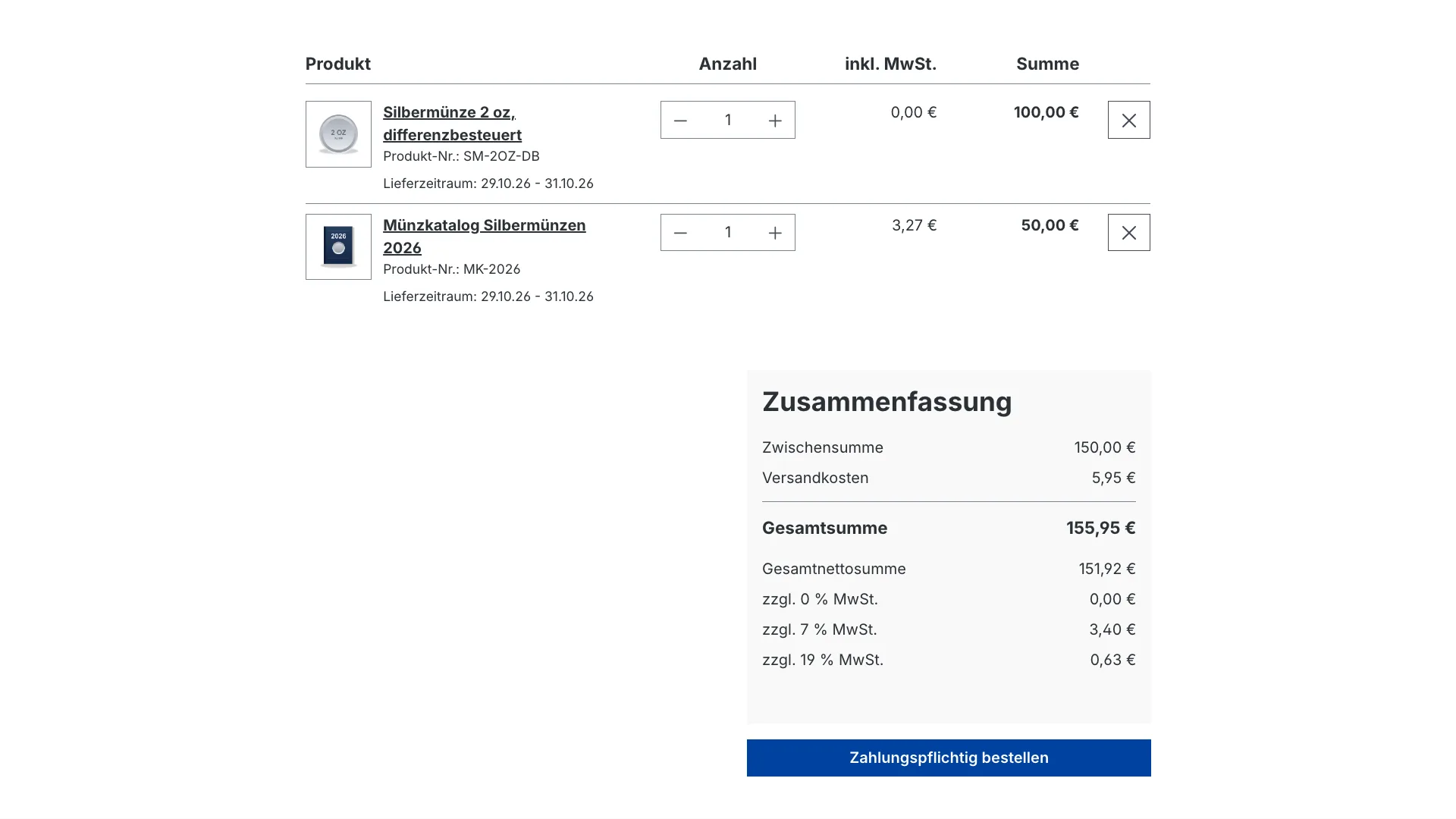Click the 3,27 € MwSt. value for Münzkatalog
Screen dimensions: 1456x819
(914, 225)
